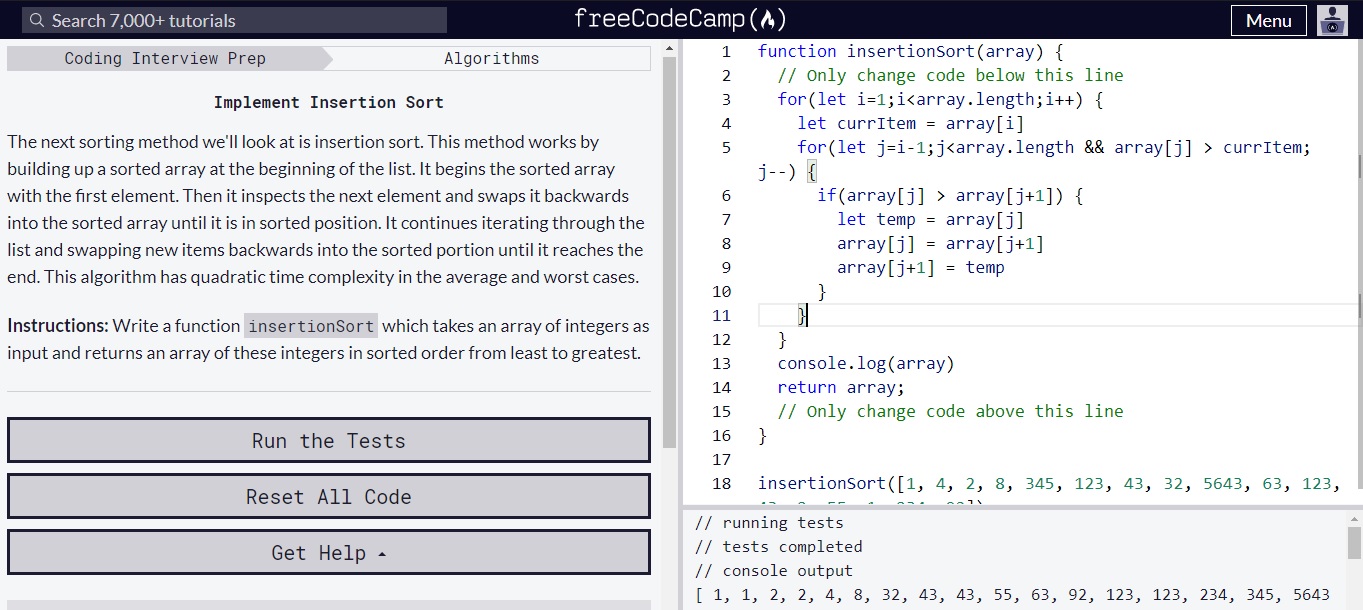Run the Tests
Viewport: 1363px width, 610px height.
(x=329, y=441)
